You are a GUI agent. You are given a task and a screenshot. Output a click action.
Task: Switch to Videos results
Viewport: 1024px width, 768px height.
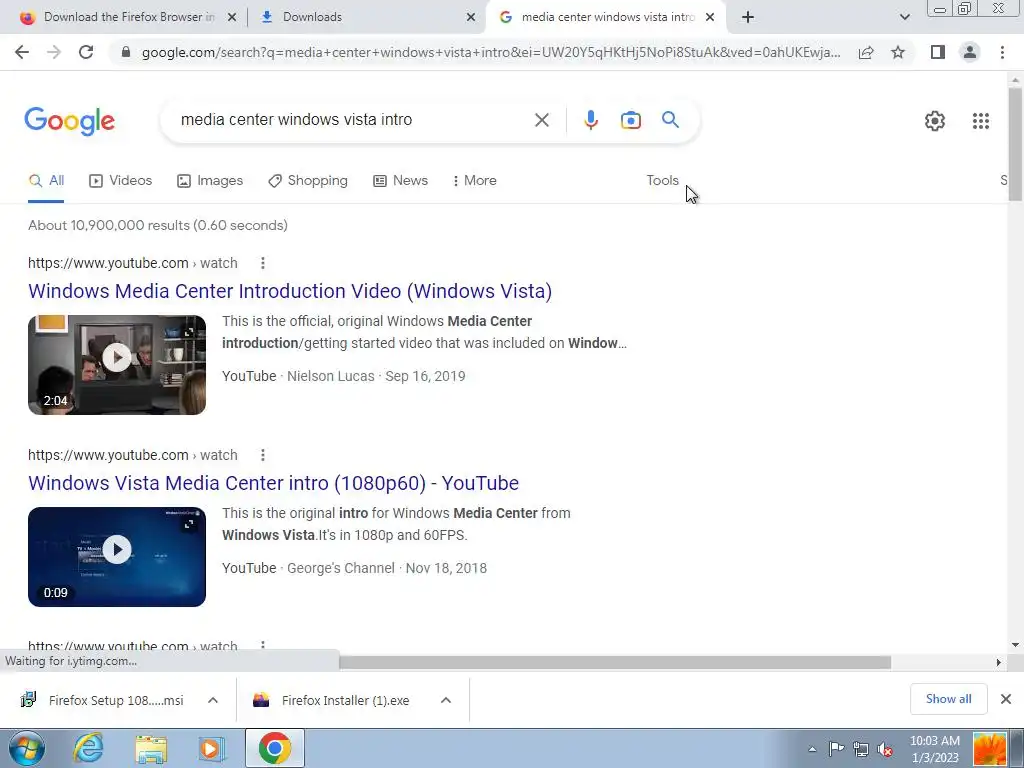coord(121,181)
